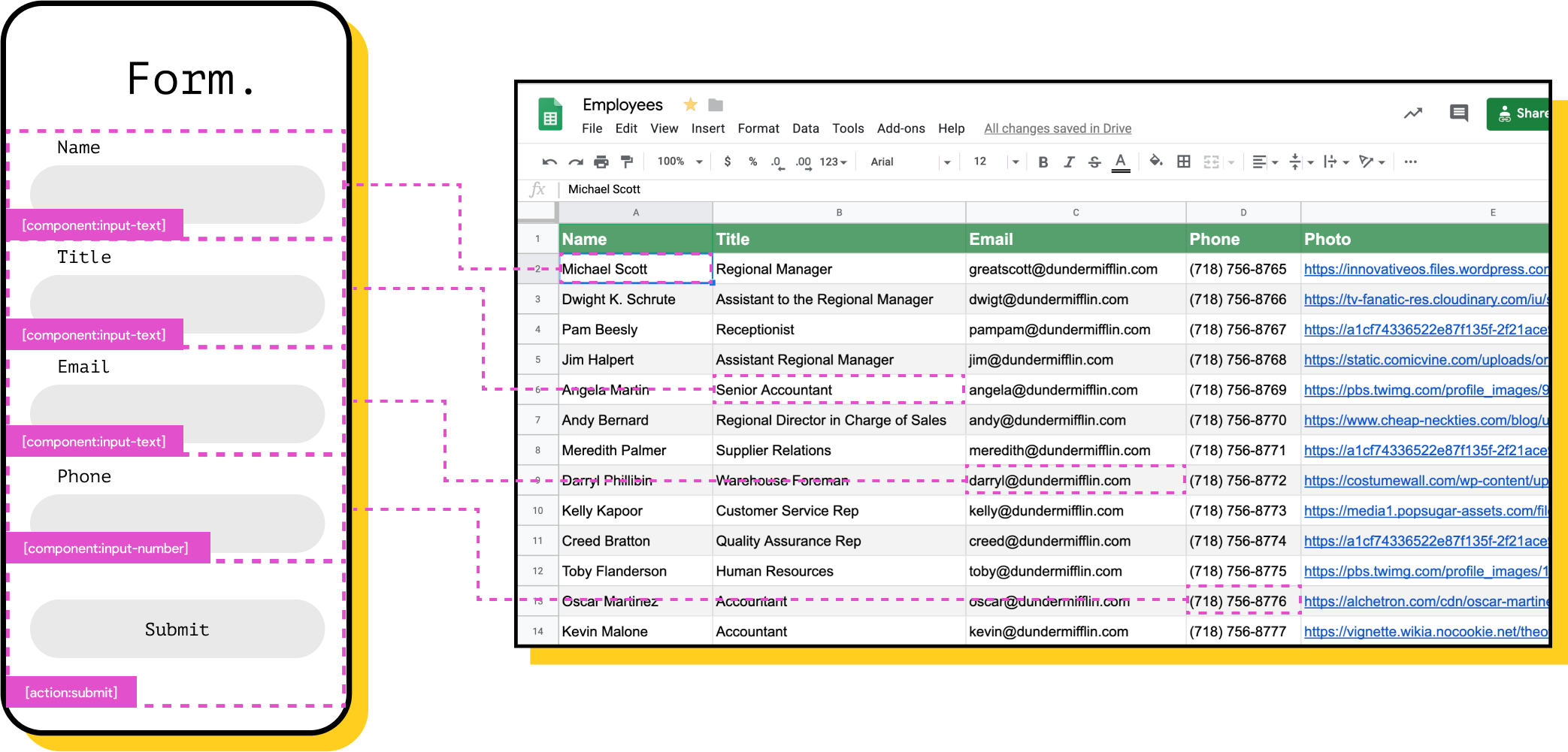
Task: Open the Google Sheets home icon
Action: coord(550,114)
